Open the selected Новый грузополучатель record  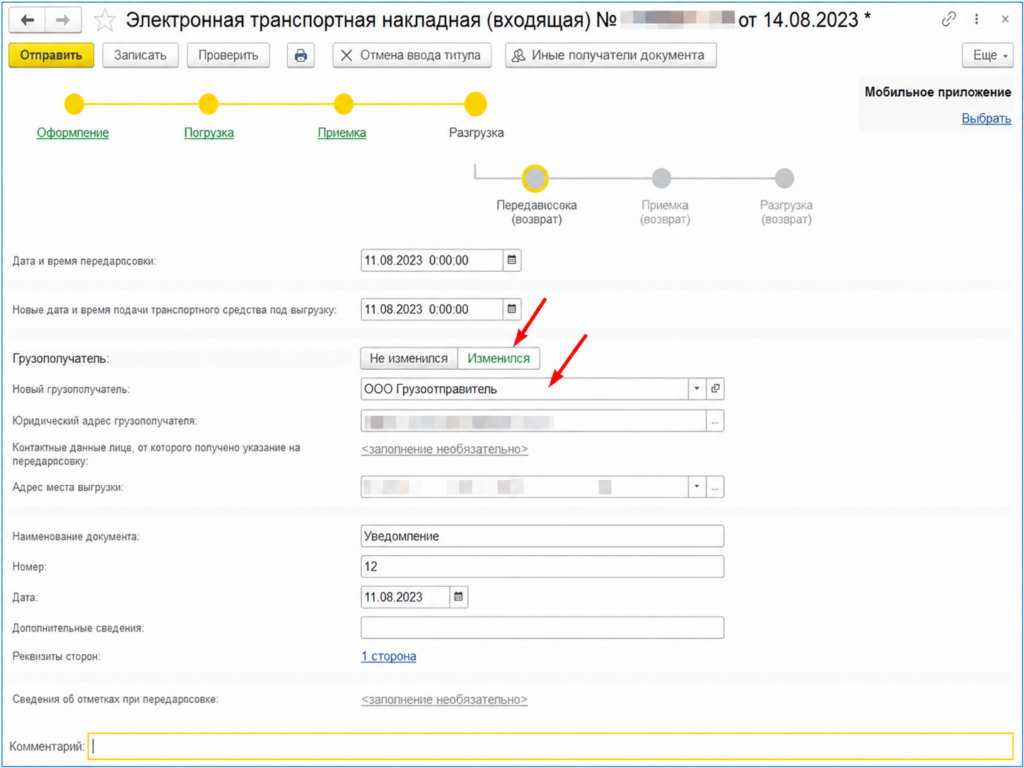pyautogui.click(x=716, y=389)
